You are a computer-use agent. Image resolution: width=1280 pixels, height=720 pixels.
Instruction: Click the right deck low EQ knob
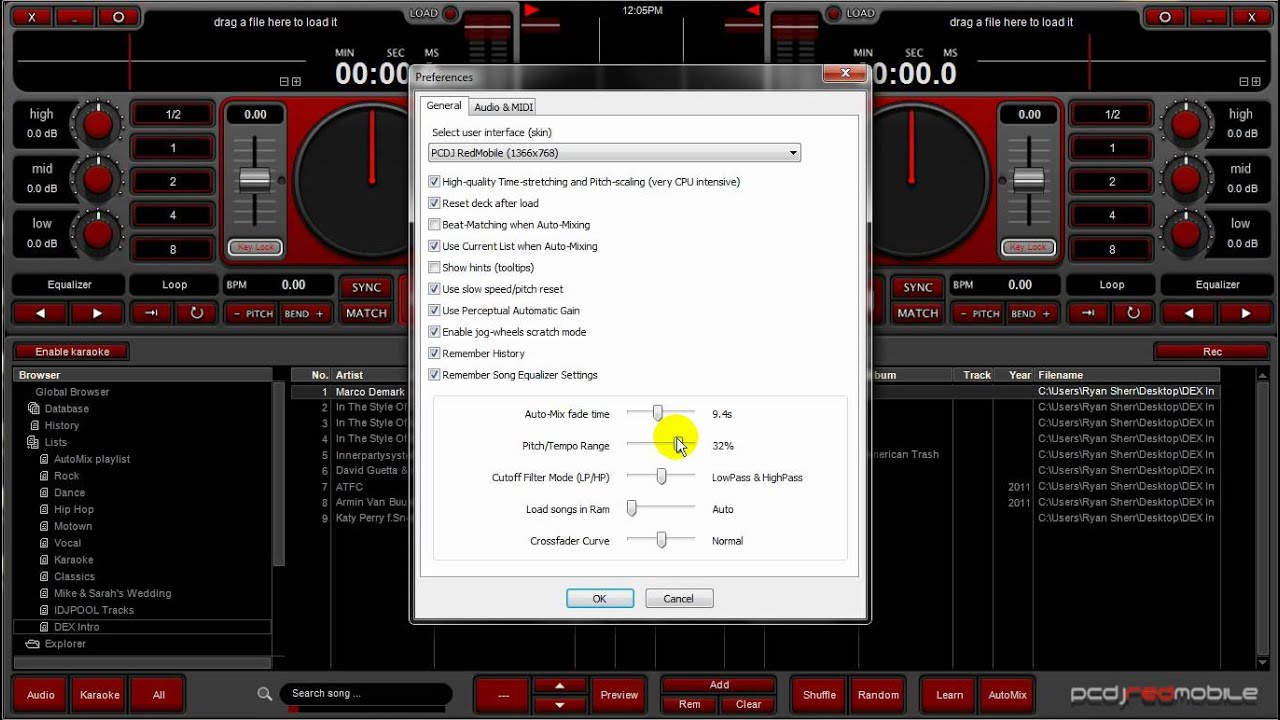tap(1186, 233)
